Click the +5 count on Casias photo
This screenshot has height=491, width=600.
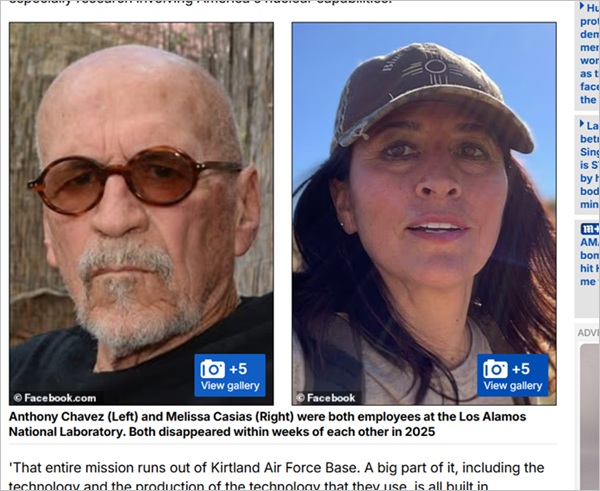[x=521, y=369]
